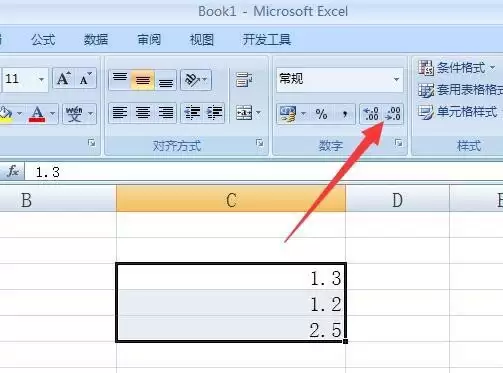
Task: Apply accounting number format
Action: [288, 114]
